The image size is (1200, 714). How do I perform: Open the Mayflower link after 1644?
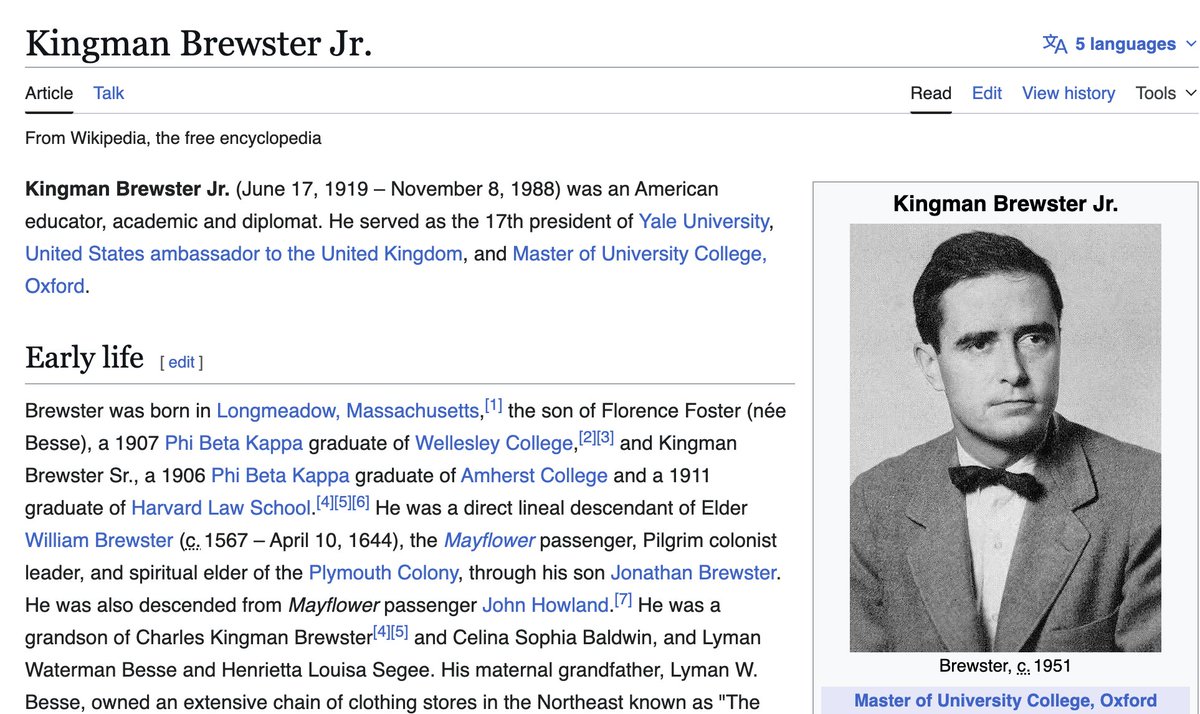point(489,540)
